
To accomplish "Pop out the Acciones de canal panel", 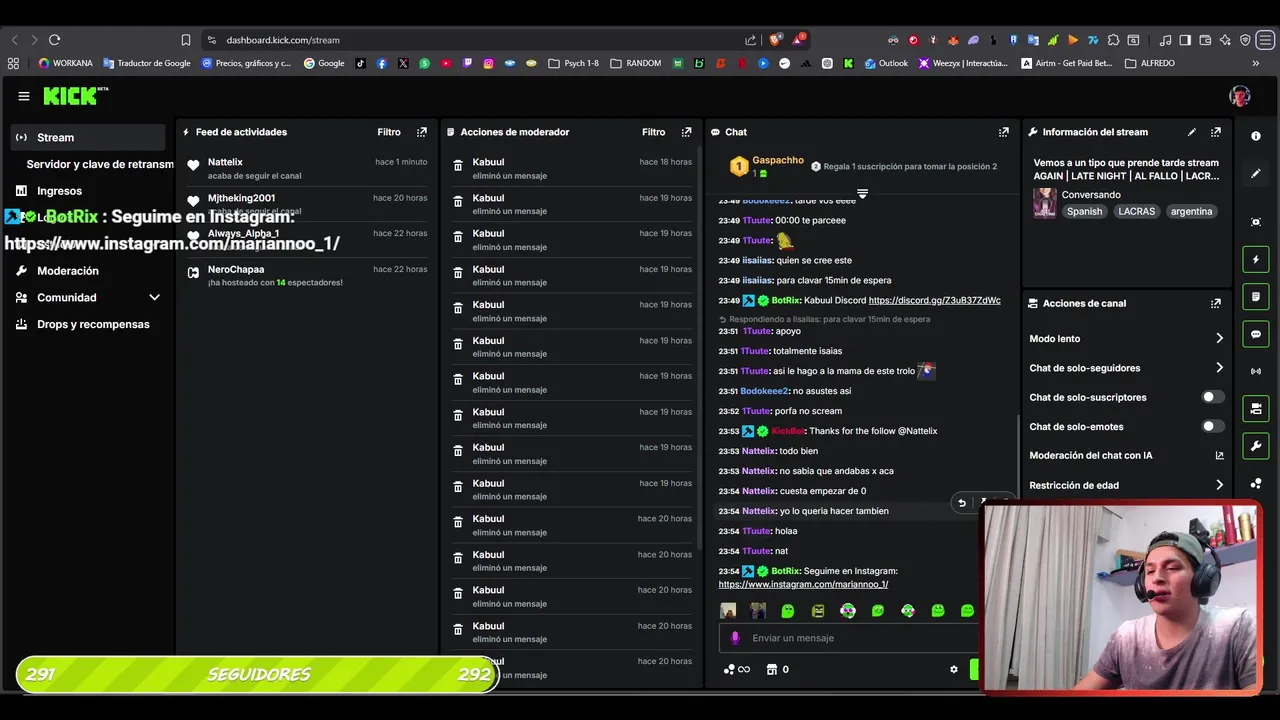I will point(1216,303).
